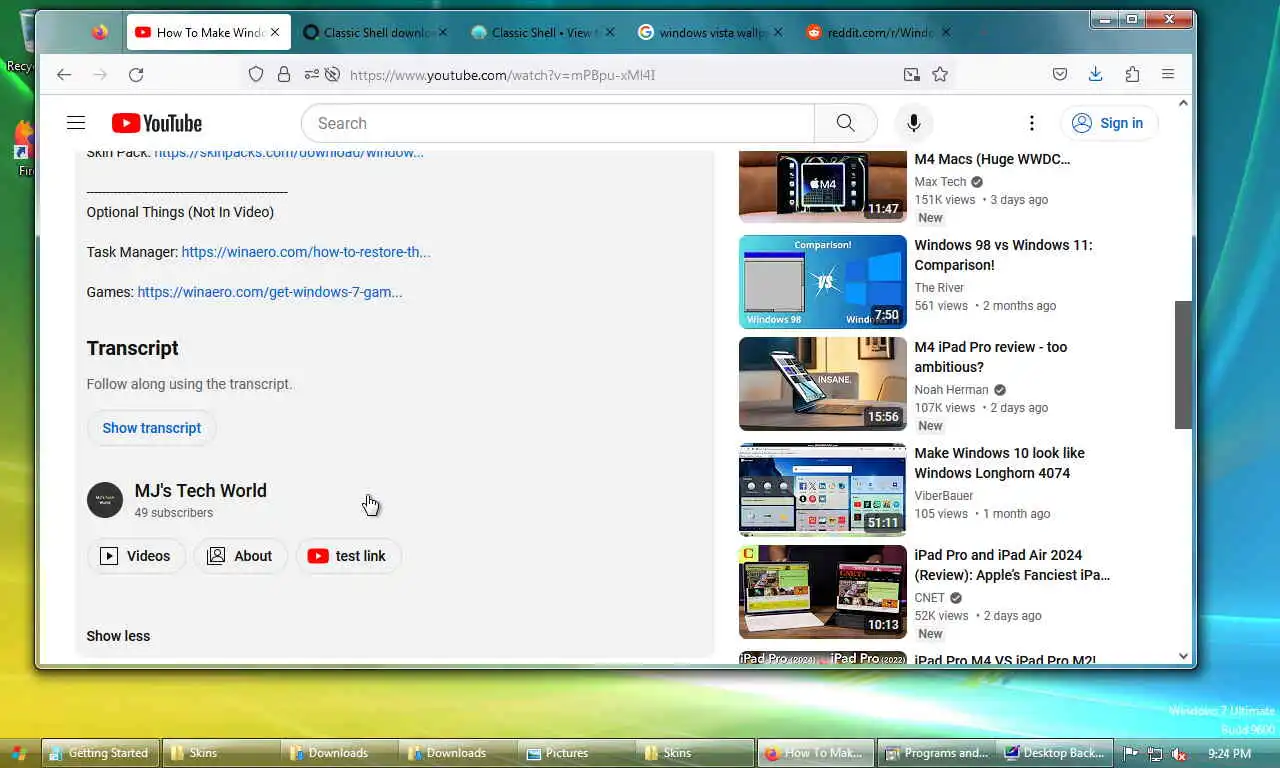View site security via padlock icon
Image resolution: width=1280 pixels, height=768 pixels.
[x=284, y=74]
